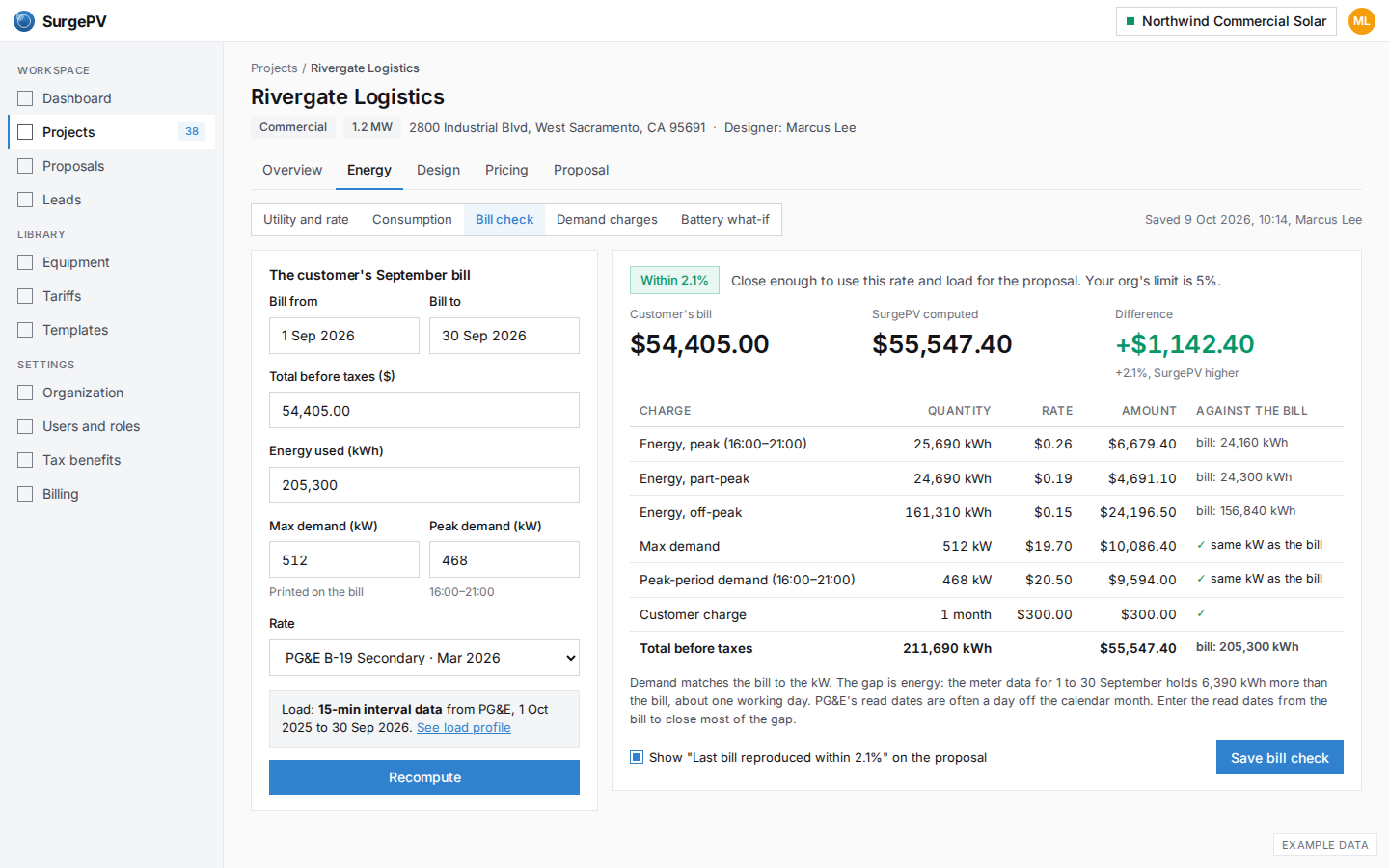Click the Leads sidebar icon

coord(25,200)
